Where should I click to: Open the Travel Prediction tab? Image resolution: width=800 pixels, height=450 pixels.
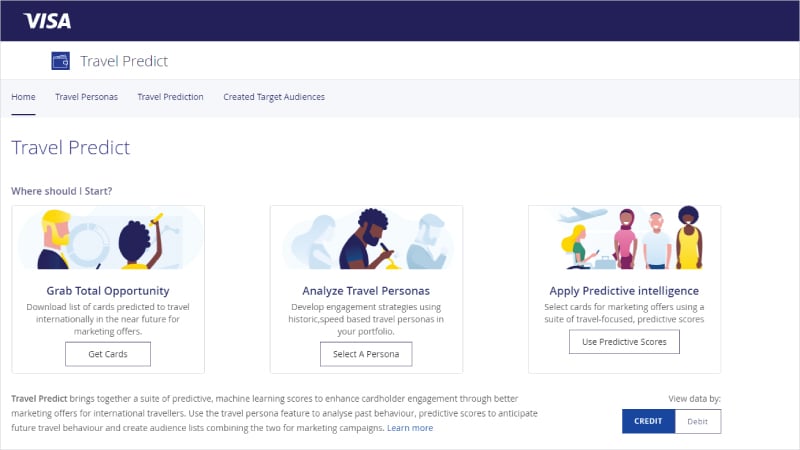point(170,97)
